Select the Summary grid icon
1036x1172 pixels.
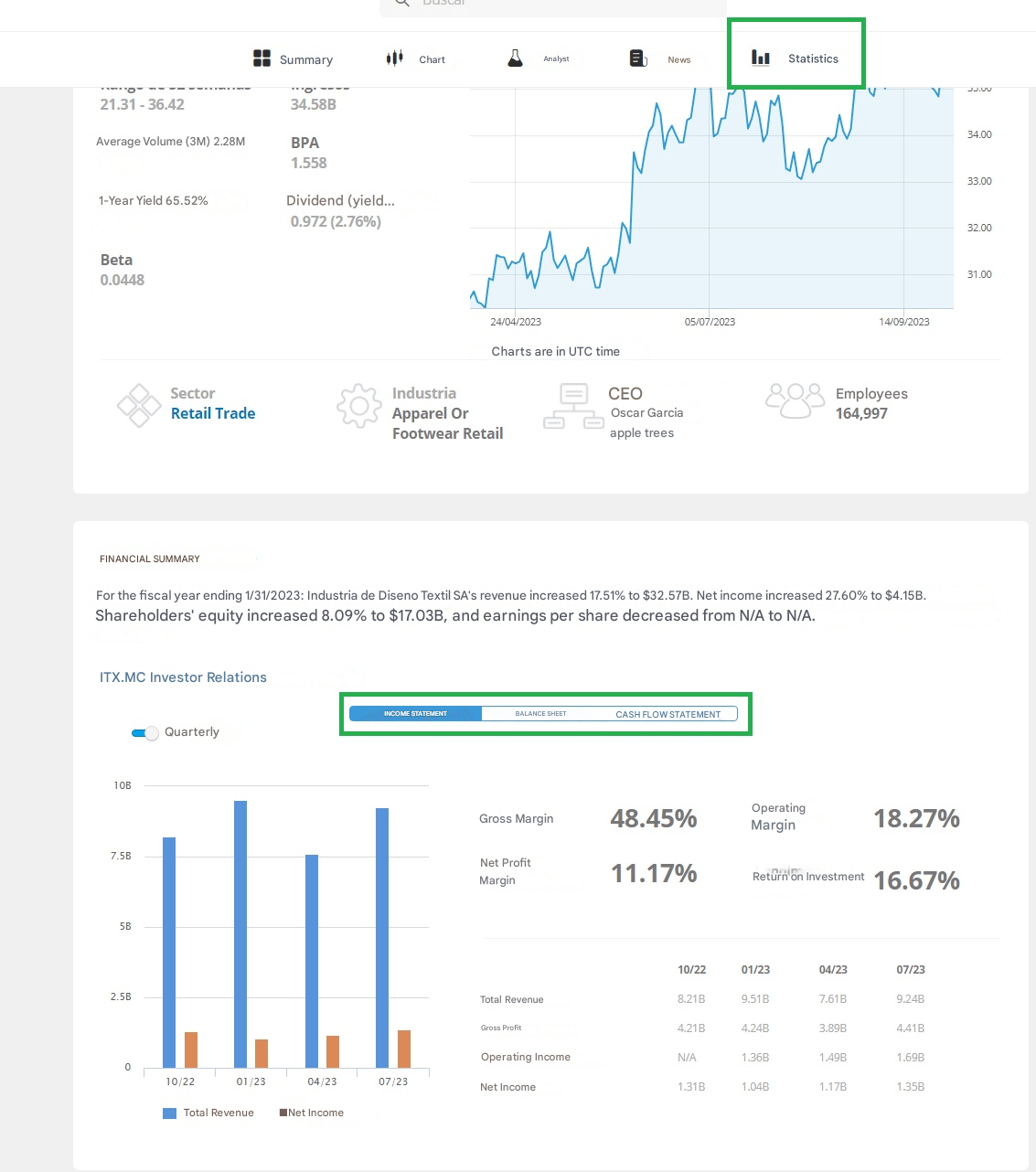click(x=261, y=58)
